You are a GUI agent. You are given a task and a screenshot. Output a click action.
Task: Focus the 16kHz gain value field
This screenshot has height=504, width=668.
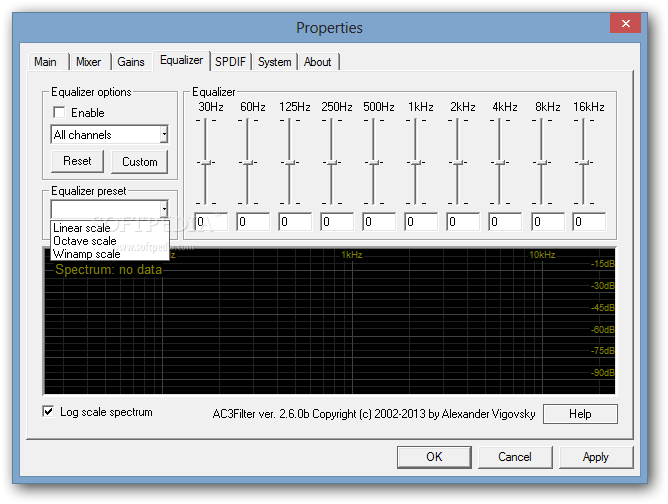coord(589,222)
